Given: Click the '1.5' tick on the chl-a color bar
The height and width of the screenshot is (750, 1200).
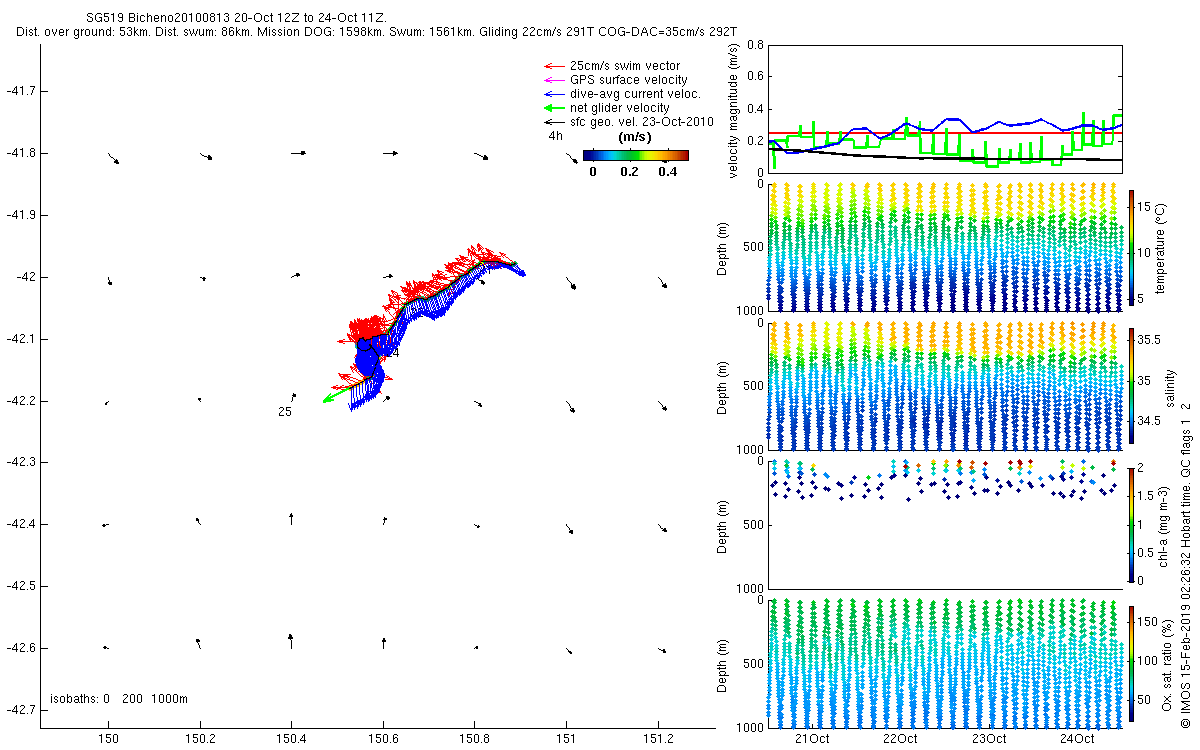Looking at the screenshot, I should pos(1146,495).
